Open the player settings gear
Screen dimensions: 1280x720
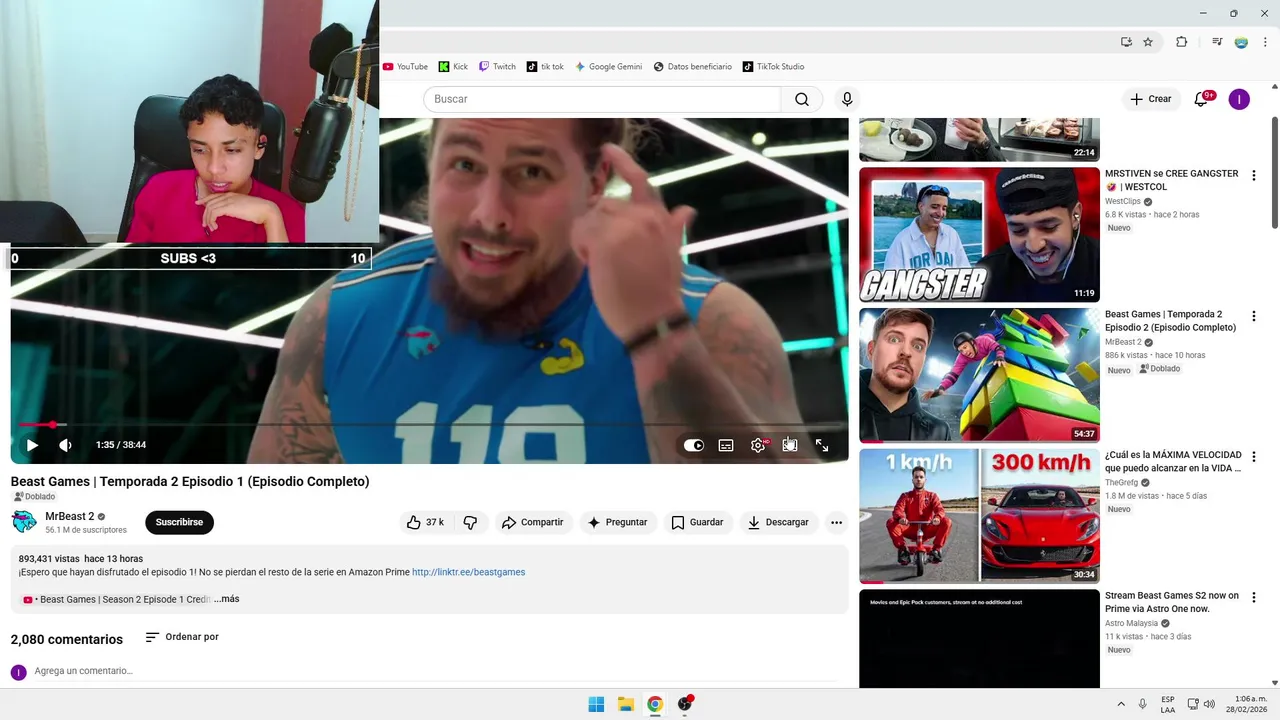(x=758, y=445)
